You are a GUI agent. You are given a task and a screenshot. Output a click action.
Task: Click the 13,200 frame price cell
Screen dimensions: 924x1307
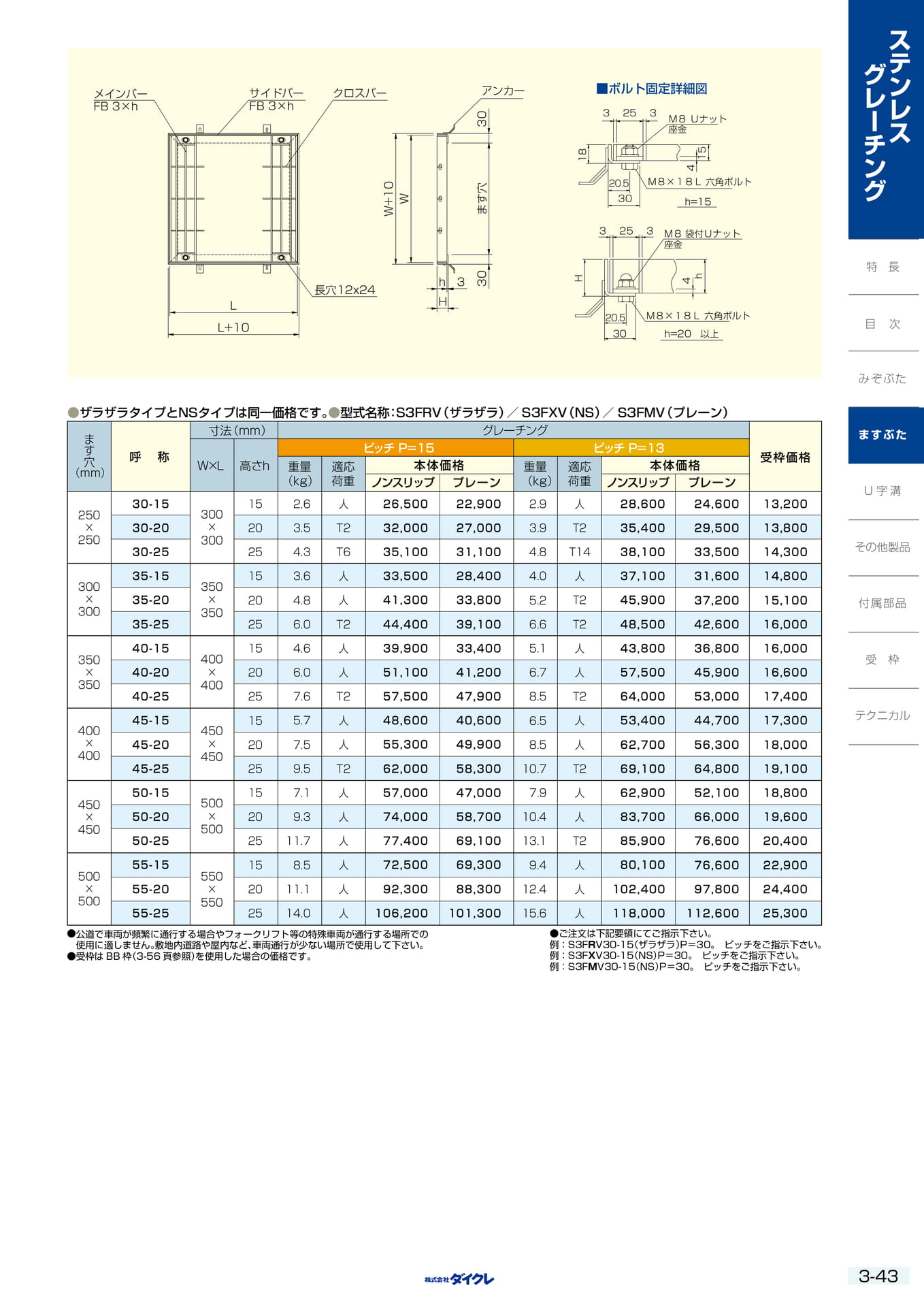tap(785, 504)
